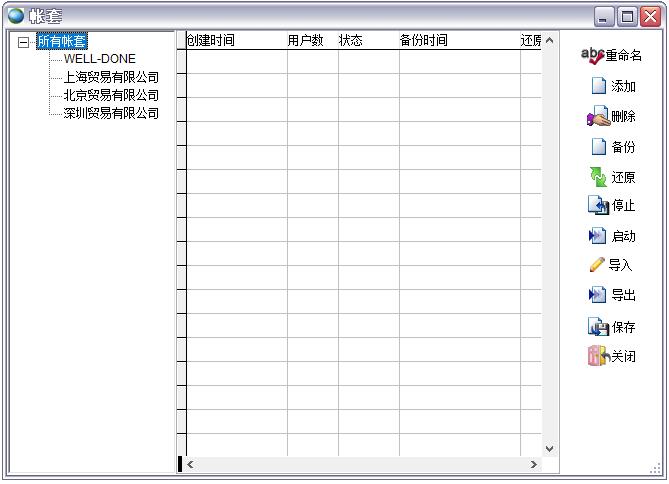The width and height of the screenshot is (669, 484).
Task: Click the Rename (重命名) icon button
Action: click(x=592, y=56)
